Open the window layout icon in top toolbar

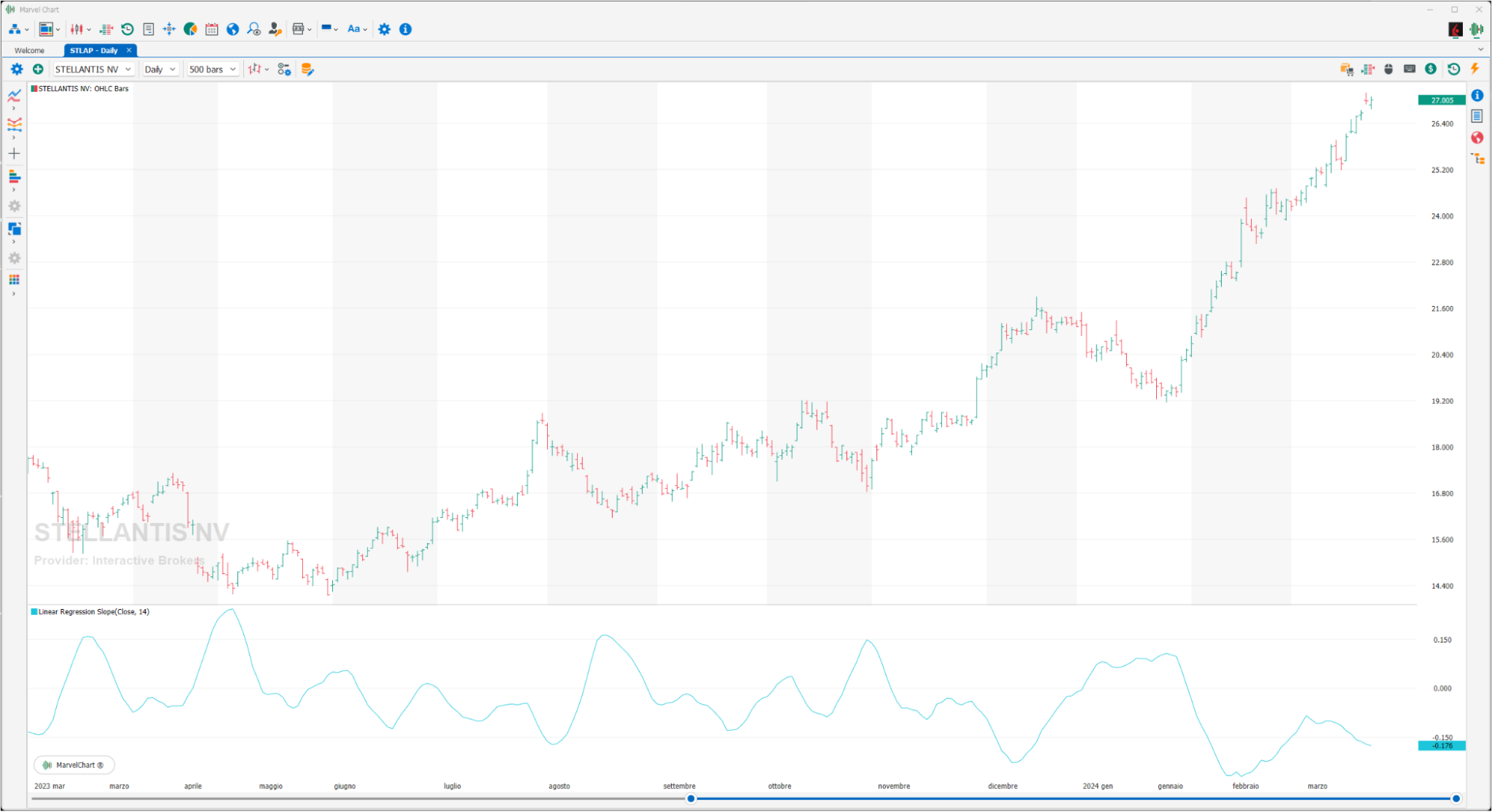click(x=46, y=29)
